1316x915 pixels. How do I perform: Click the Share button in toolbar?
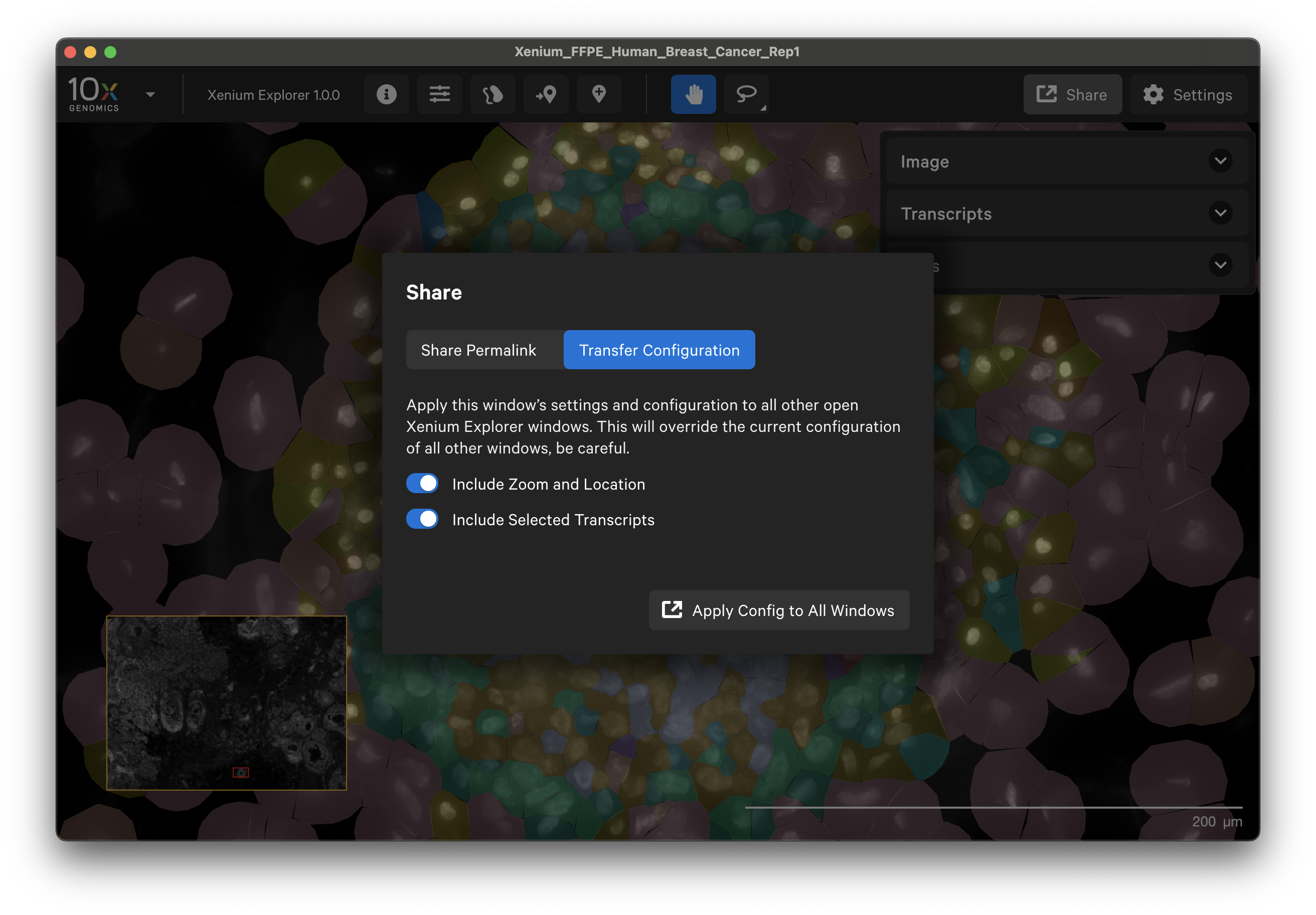point(1072,95)
